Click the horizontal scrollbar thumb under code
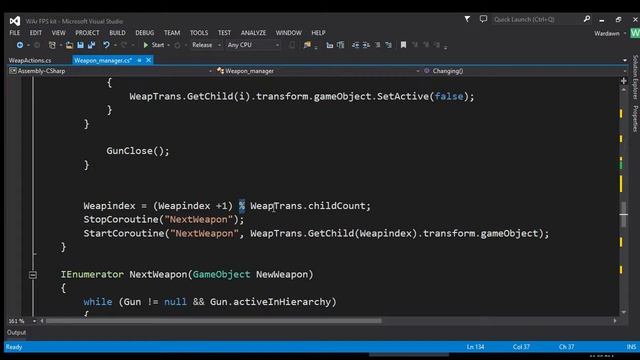Screen dimensions: 640x360 (213, 321)
